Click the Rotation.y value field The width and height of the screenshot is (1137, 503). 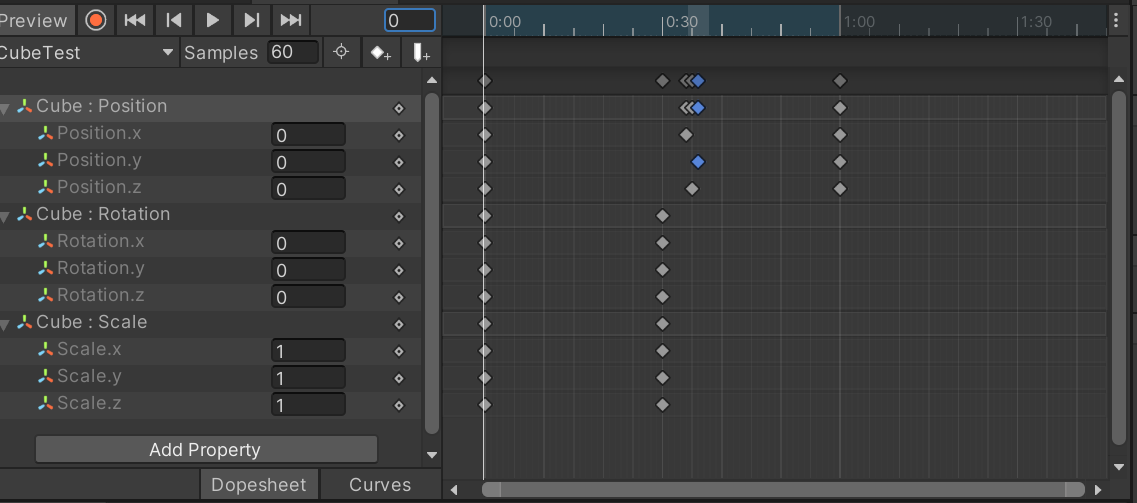(308, 270)
